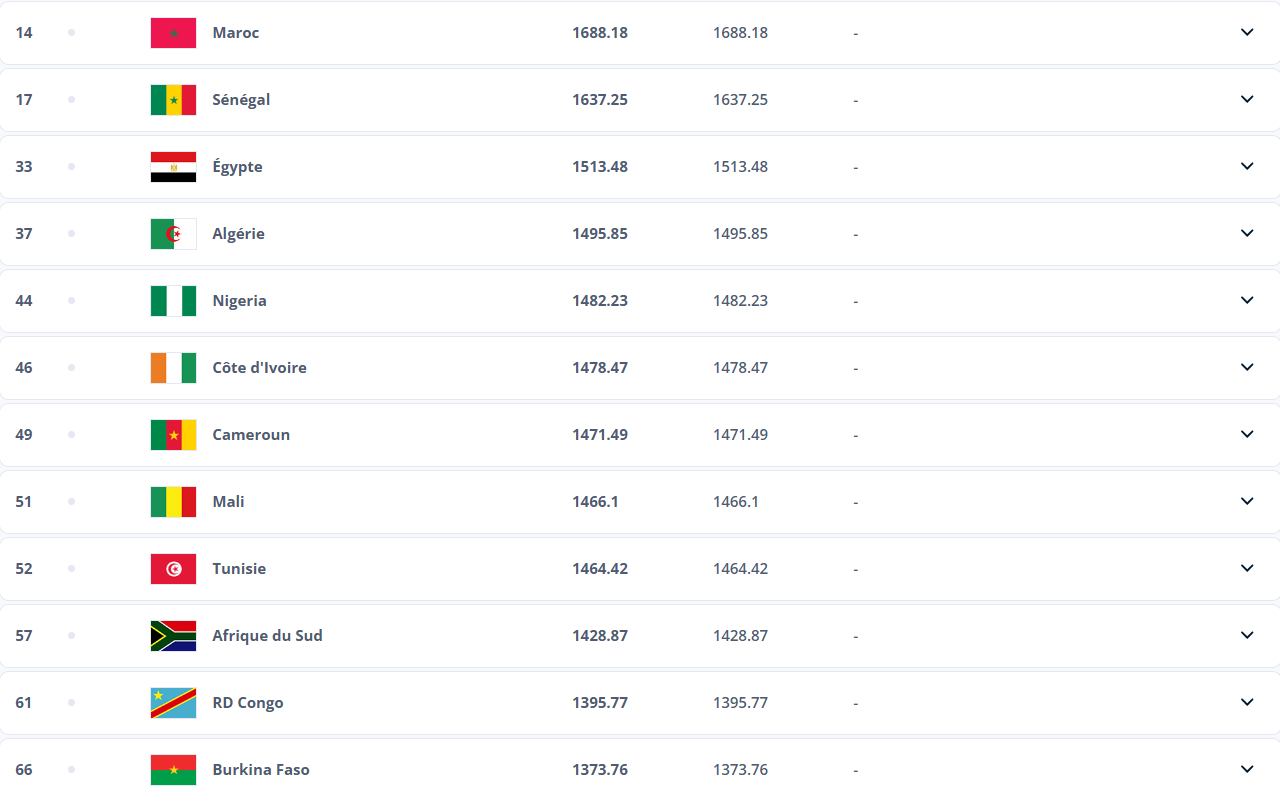
Task: Open the Mali row dropdown arrow
Action: coord(1247,501)
